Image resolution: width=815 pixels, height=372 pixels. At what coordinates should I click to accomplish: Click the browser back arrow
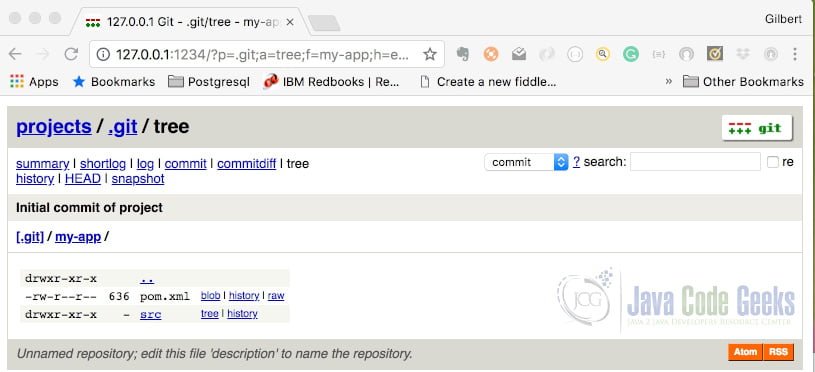(x=15, y=54)
